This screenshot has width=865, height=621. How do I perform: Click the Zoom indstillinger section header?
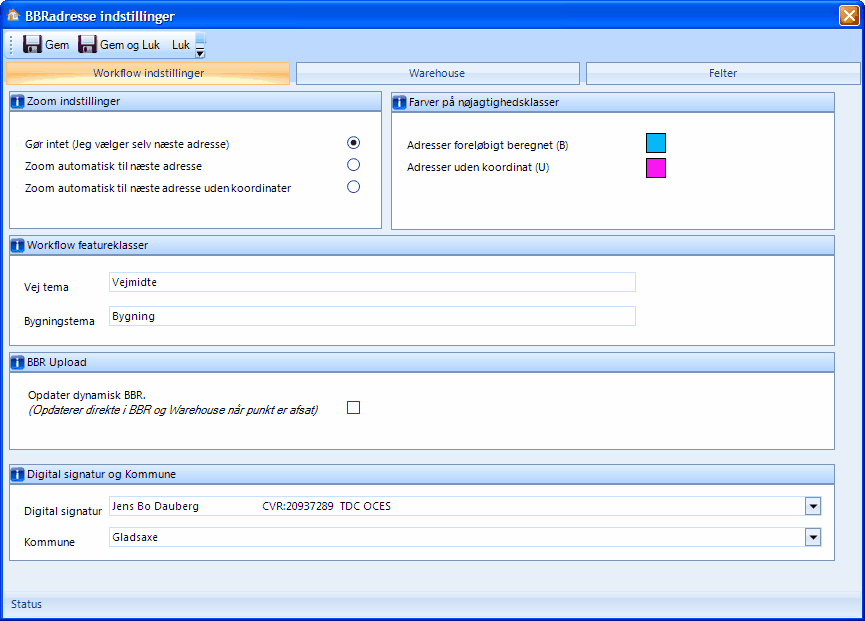(x=195, y=101)
